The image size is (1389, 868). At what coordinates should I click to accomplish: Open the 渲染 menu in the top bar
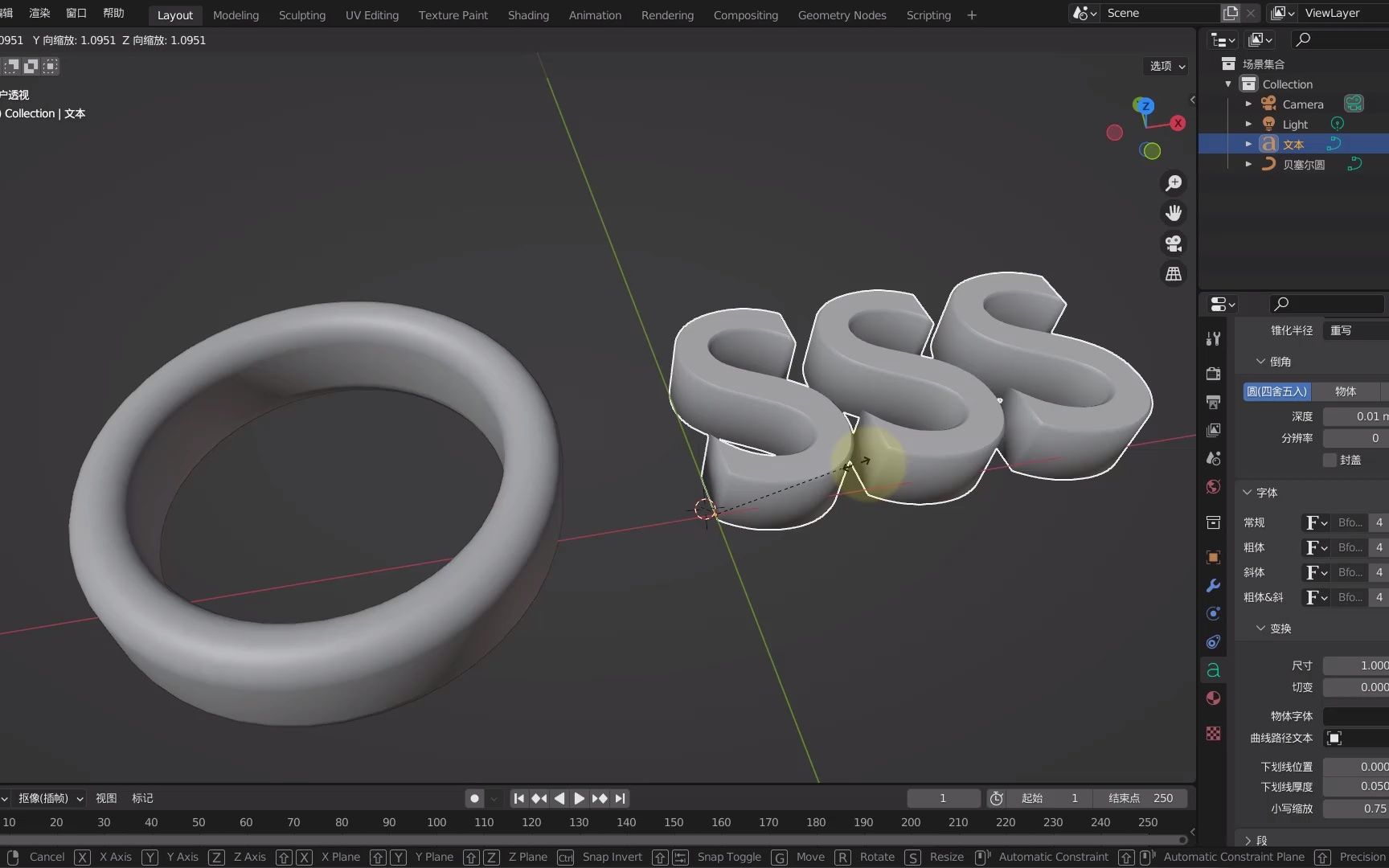[x=39, y=13]
